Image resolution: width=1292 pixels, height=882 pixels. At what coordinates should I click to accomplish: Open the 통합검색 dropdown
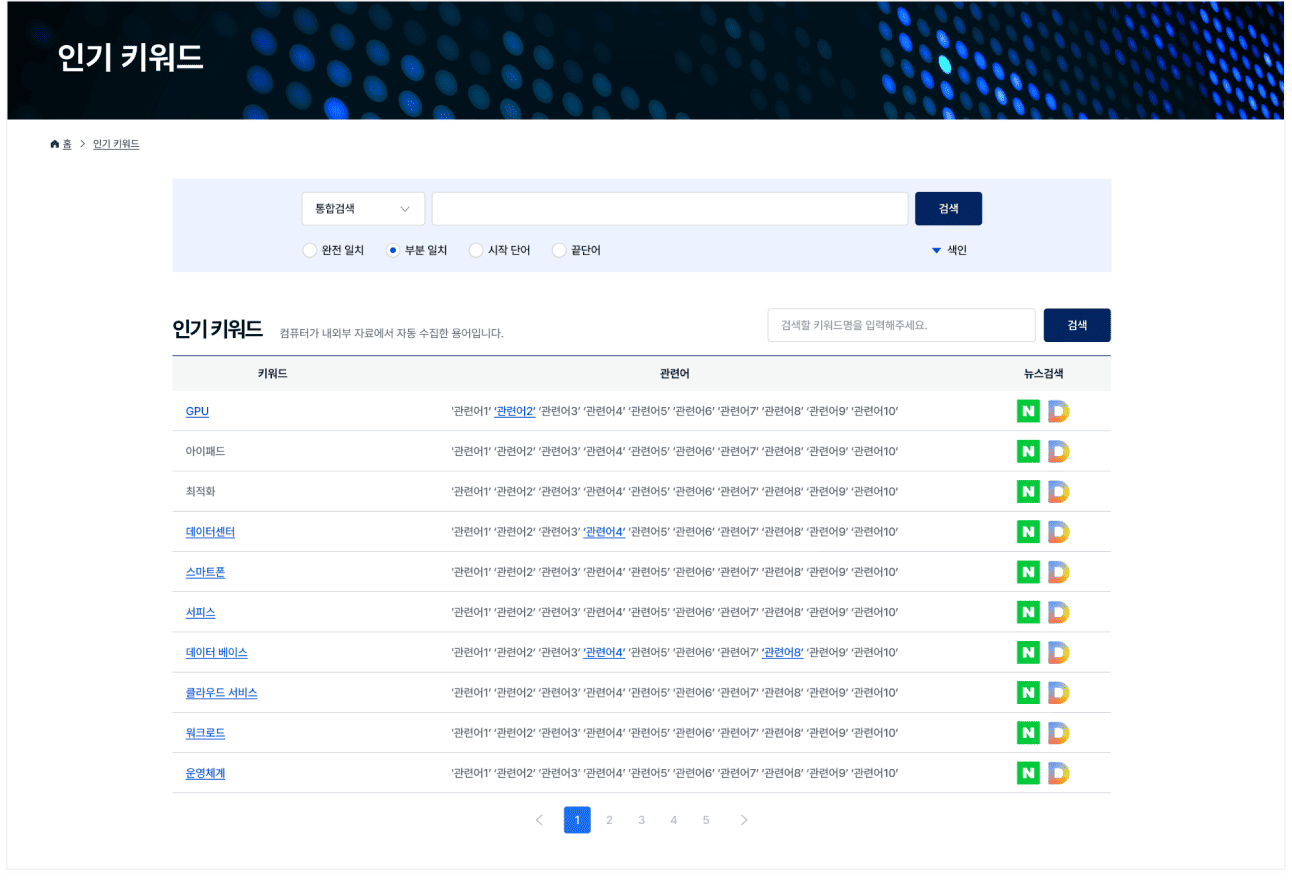(363, 209)
